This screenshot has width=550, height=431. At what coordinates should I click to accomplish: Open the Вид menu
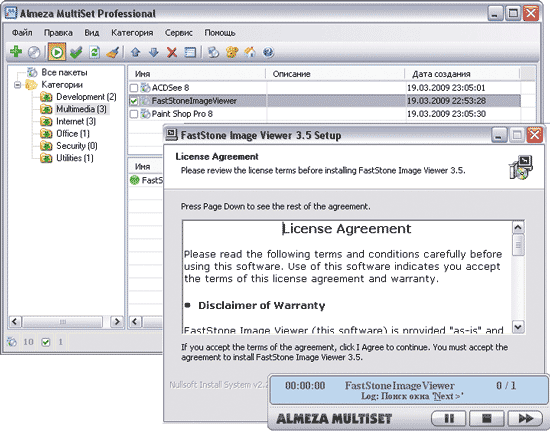[92, 33]
